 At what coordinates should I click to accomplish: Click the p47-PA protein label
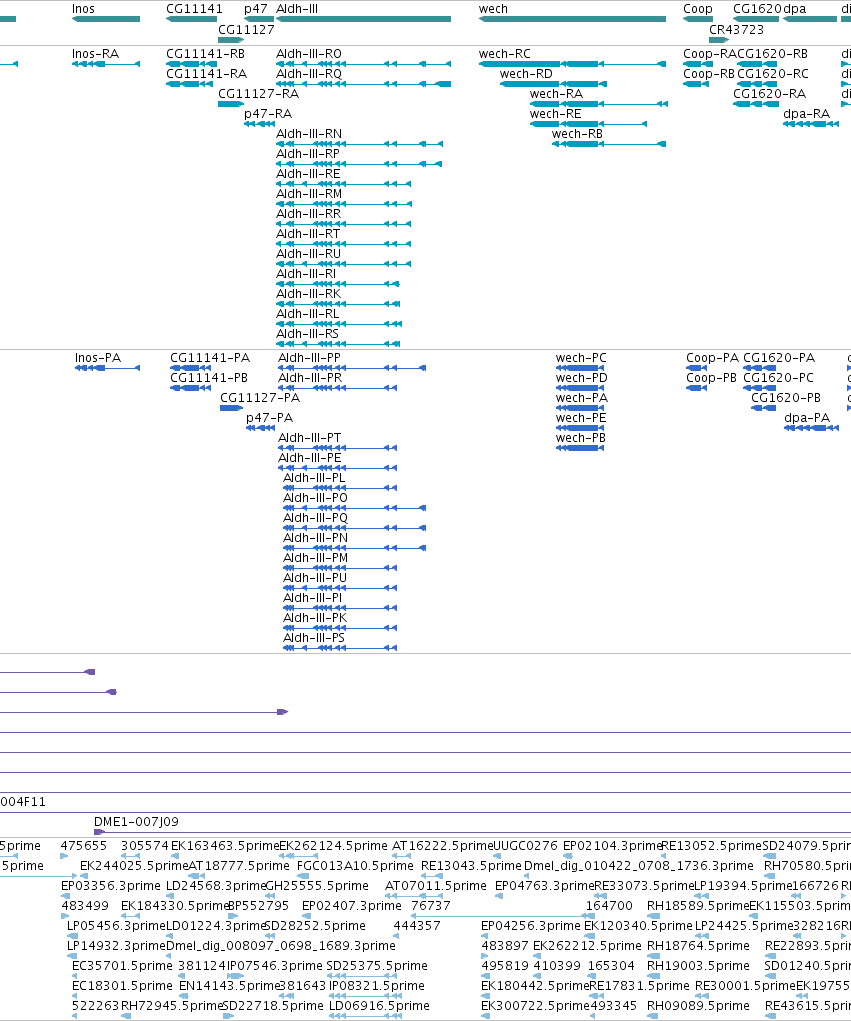(x=270, y=418)
